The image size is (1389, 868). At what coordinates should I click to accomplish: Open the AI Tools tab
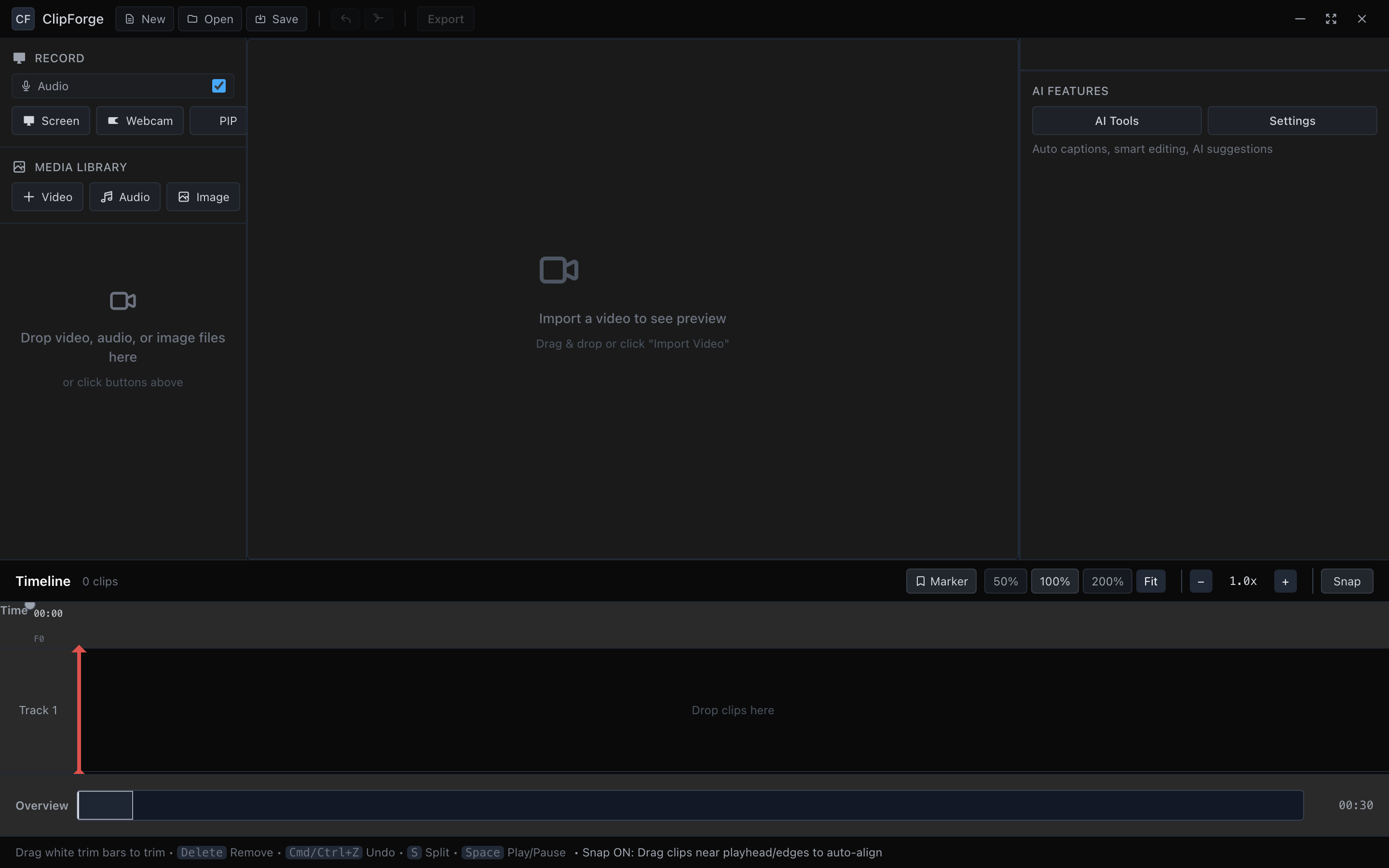1117,121
